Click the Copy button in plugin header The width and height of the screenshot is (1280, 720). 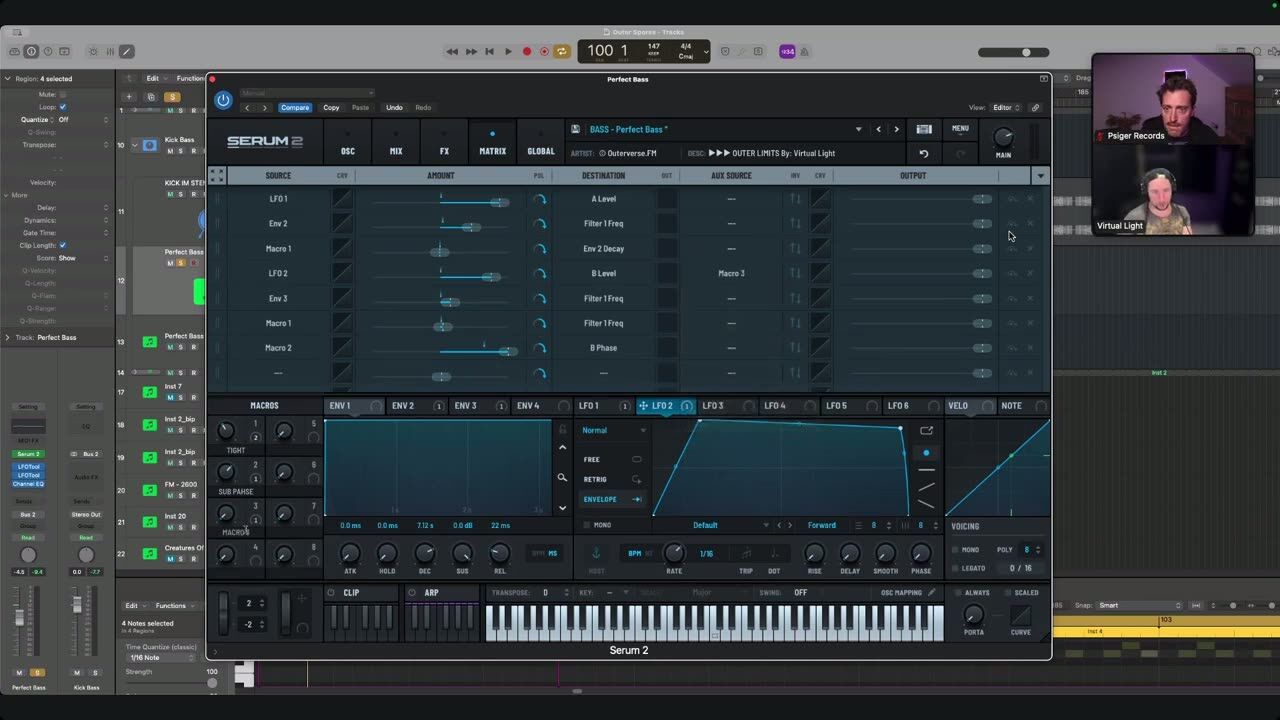coord(331,108)
